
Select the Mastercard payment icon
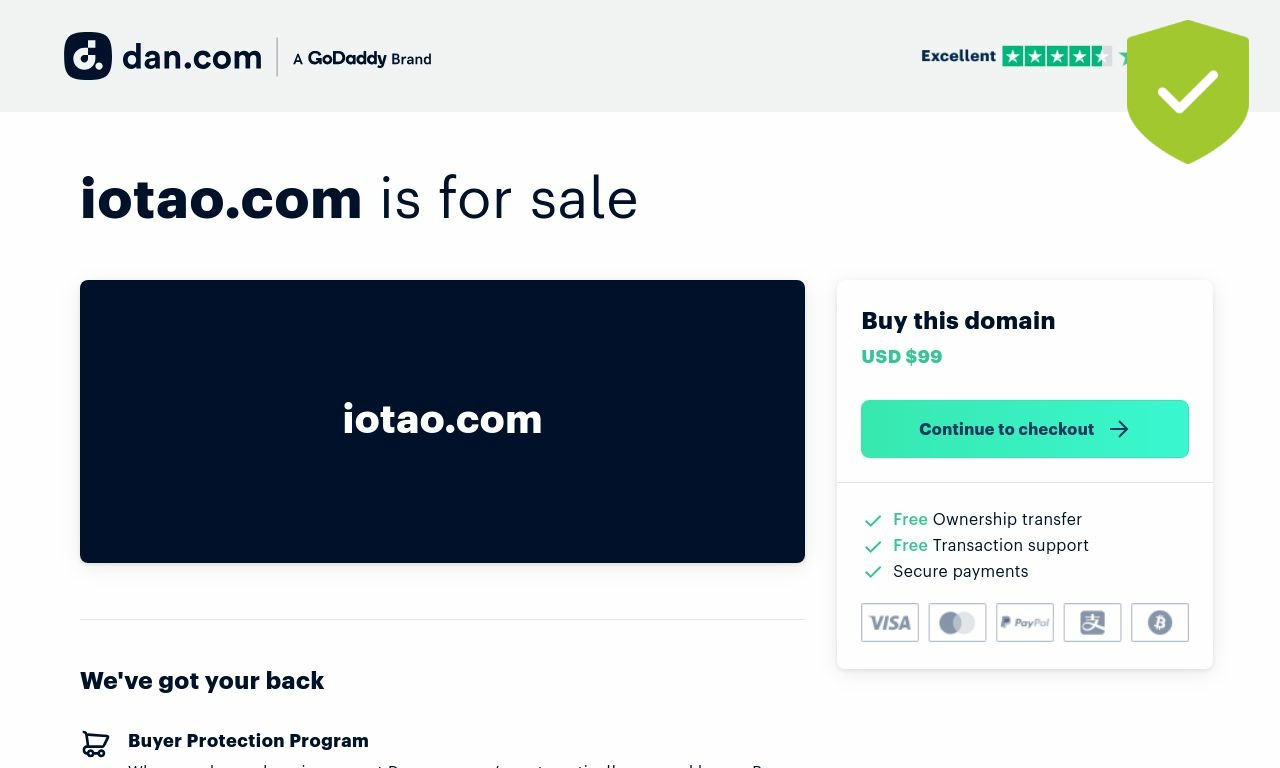[957, 622]
